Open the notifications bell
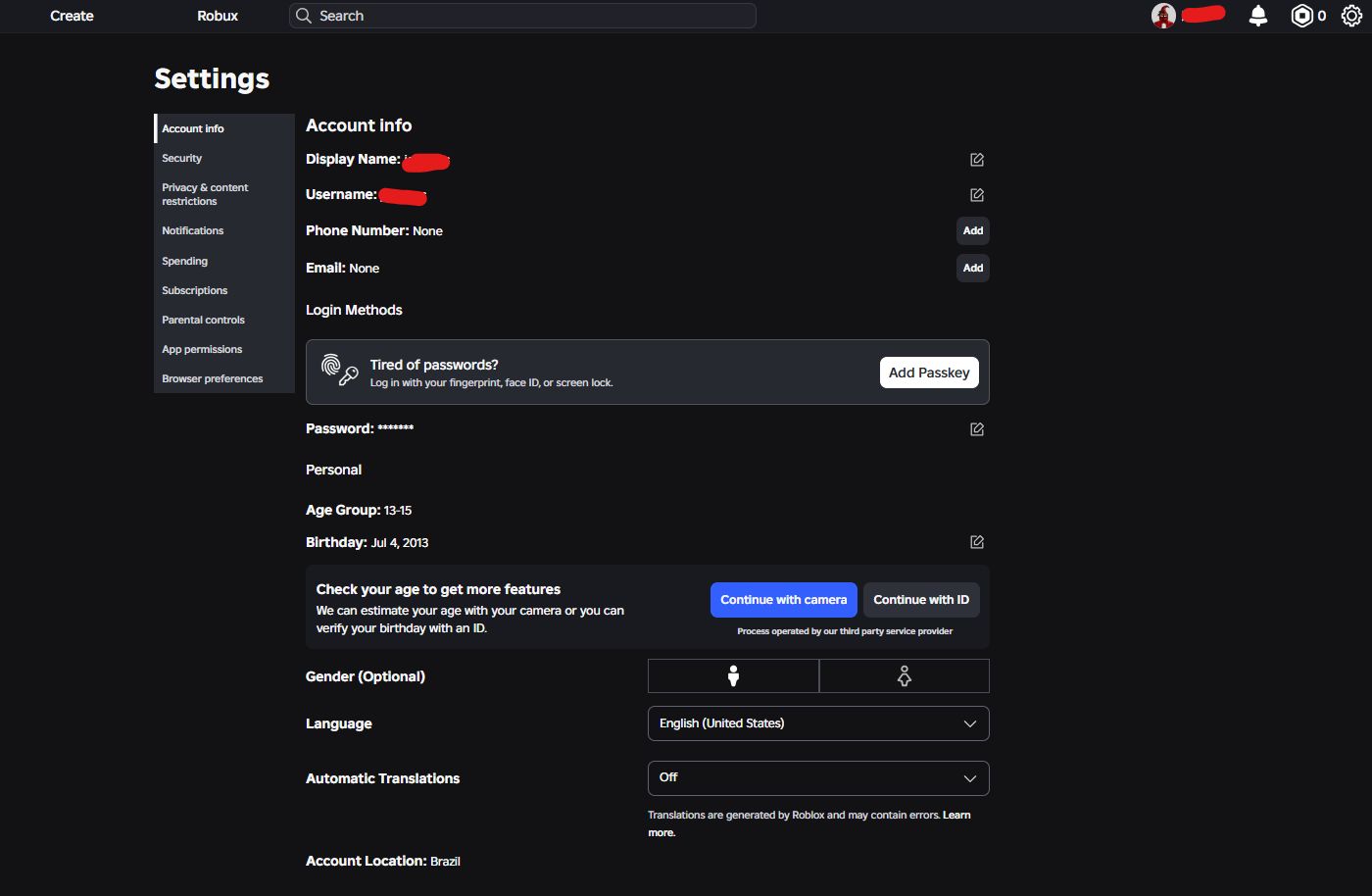 pyautogui.click(x=1258, y=16)
